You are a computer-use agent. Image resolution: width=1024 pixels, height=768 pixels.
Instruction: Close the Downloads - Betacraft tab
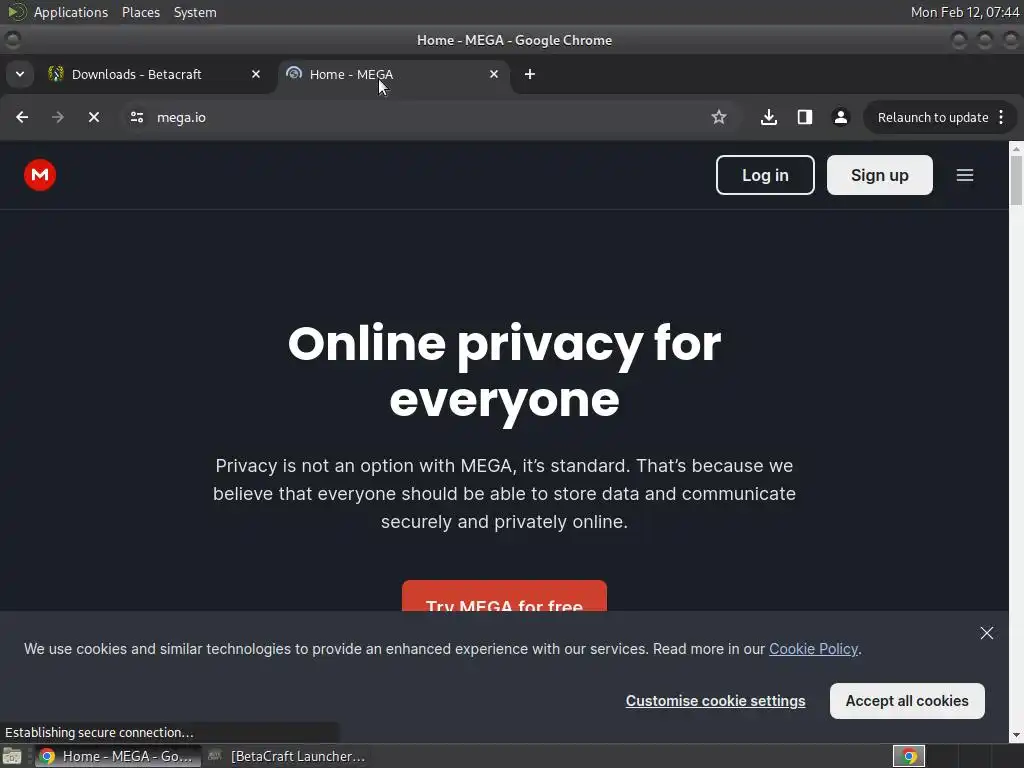256,74
